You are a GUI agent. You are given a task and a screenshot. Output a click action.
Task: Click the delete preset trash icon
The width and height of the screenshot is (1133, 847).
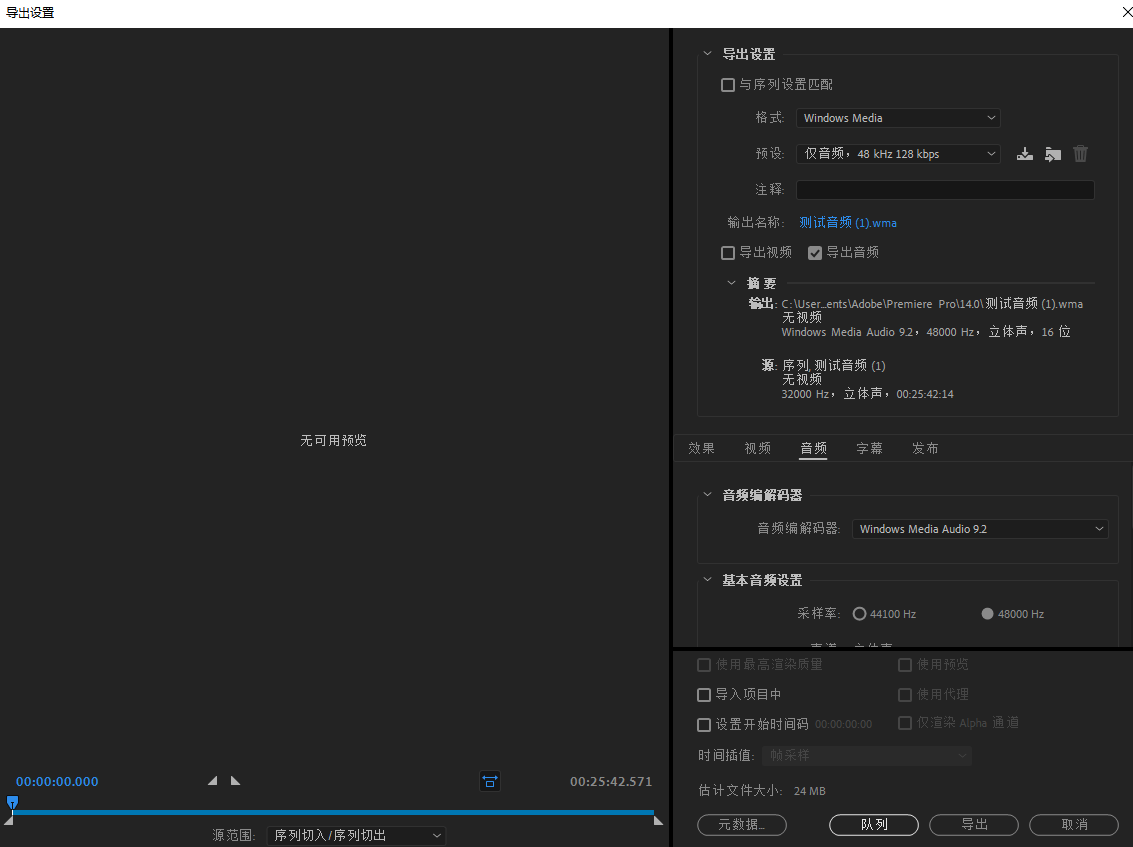1080,154
